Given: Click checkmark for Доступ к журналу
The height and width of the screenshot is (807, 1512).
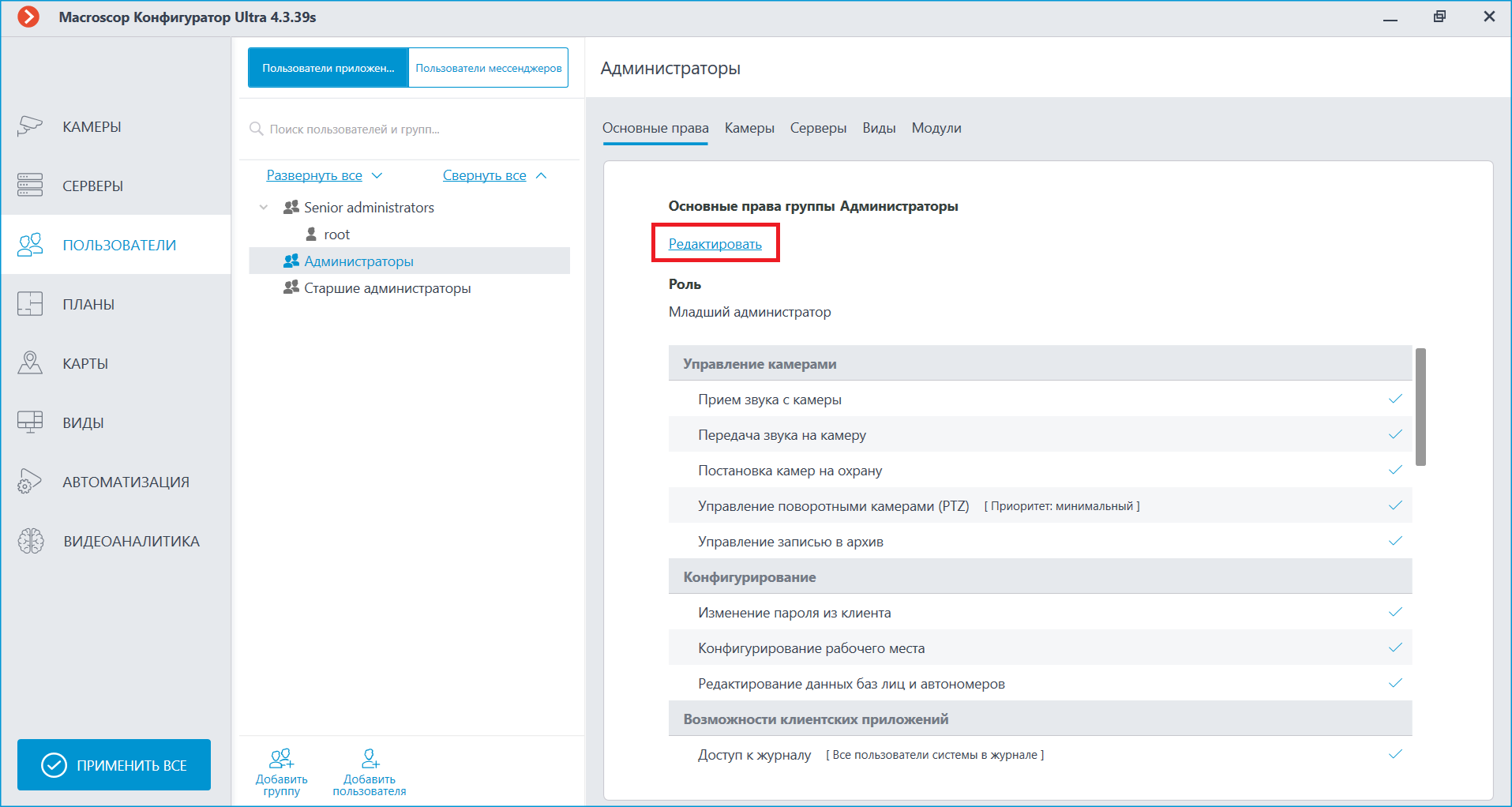Looking at the screenshot, I should pos(1395,754).
